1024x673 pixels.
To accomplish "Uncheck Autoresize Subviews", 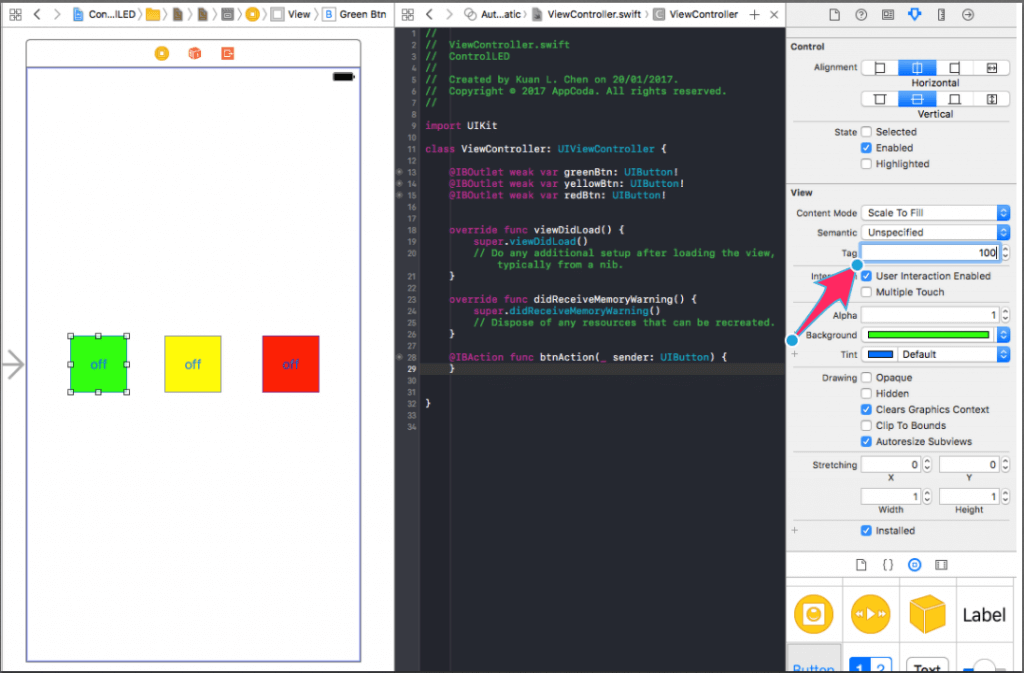I will (x=866, y=442).
